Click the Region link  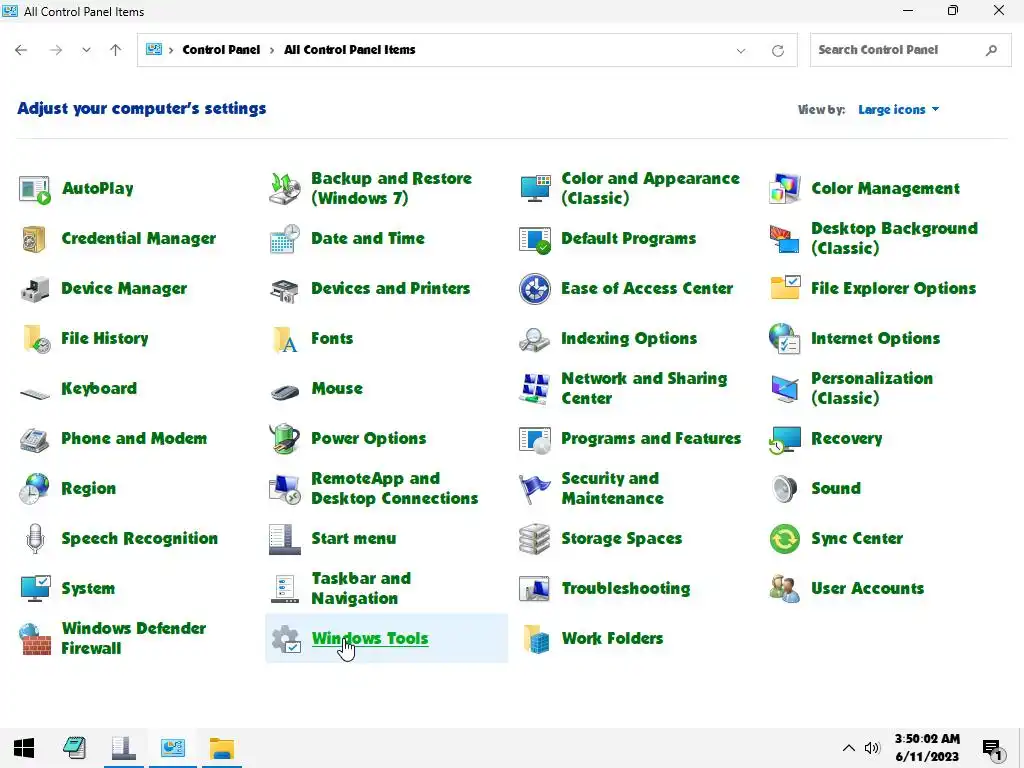click(89, 488)
